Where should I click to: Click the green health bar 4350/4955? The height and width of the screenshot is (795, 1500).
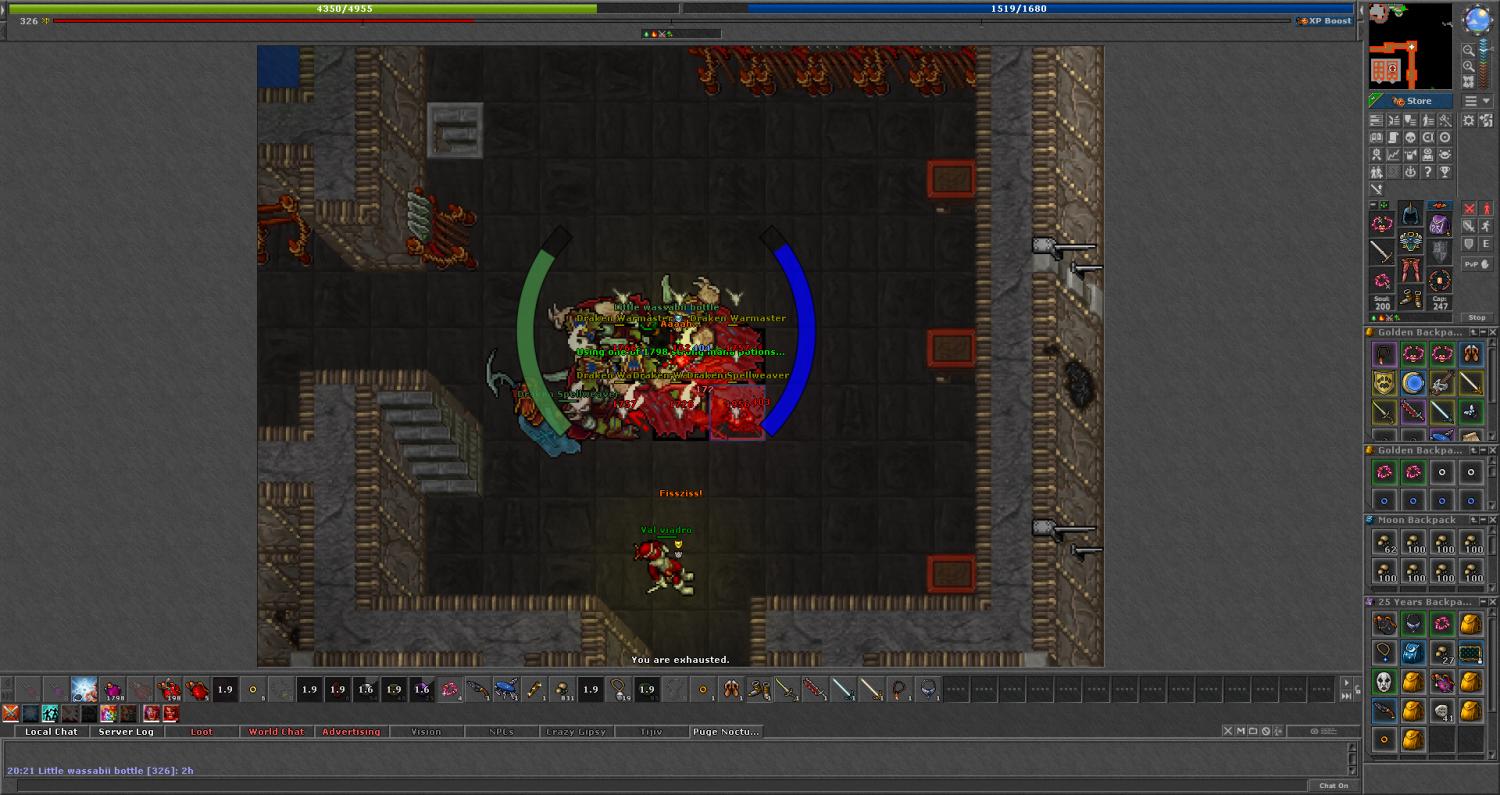345,8
